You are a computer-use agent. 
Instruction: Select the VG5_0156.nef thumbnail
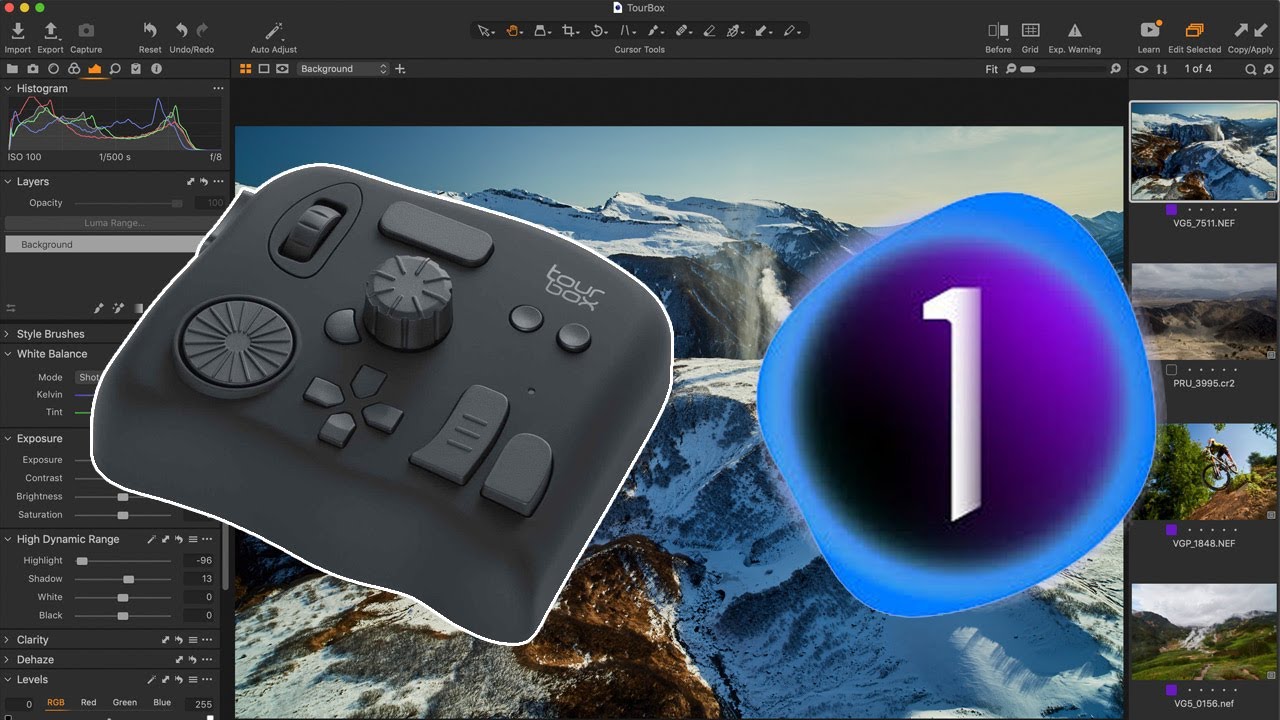(1203, 632)
